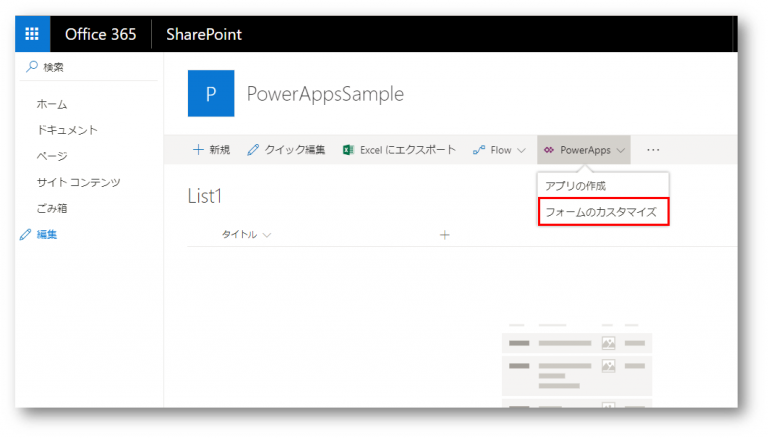Click the PowerApps command button

click(x=584, y=150)
